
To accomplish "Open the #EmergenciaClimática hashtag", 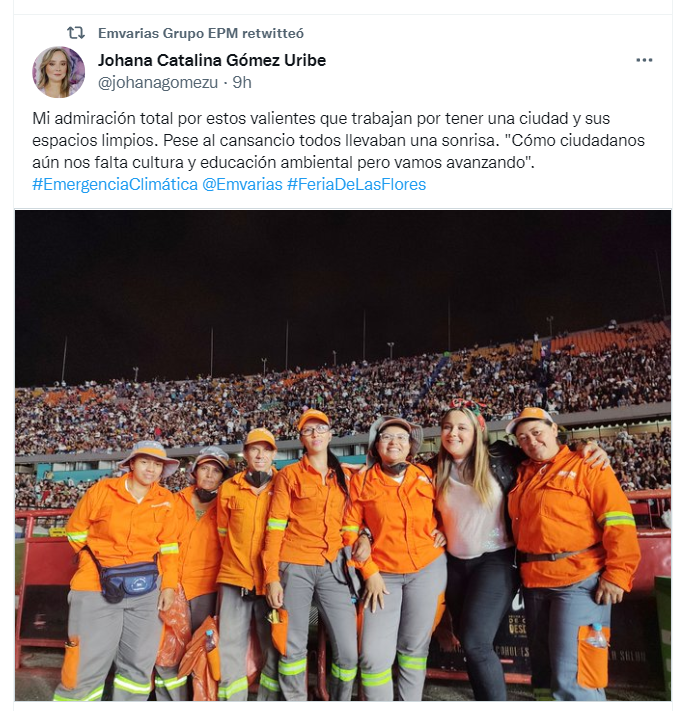I will (x=115, y=185).
